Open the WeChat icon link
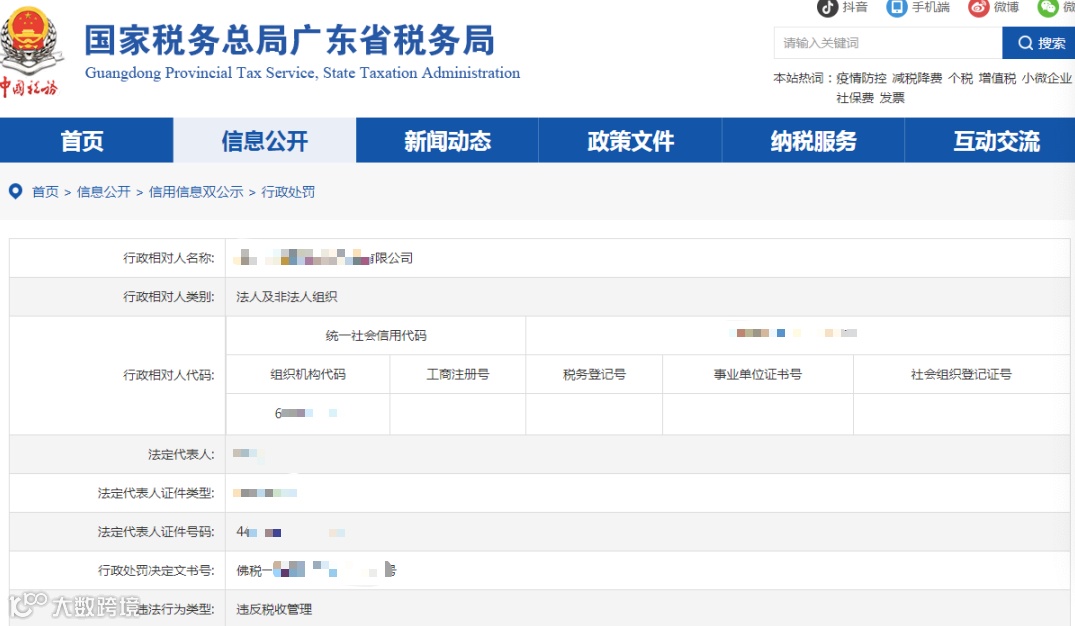Image resolution: width=1075 pixels, height=626 pixels. pos(1048,8)
